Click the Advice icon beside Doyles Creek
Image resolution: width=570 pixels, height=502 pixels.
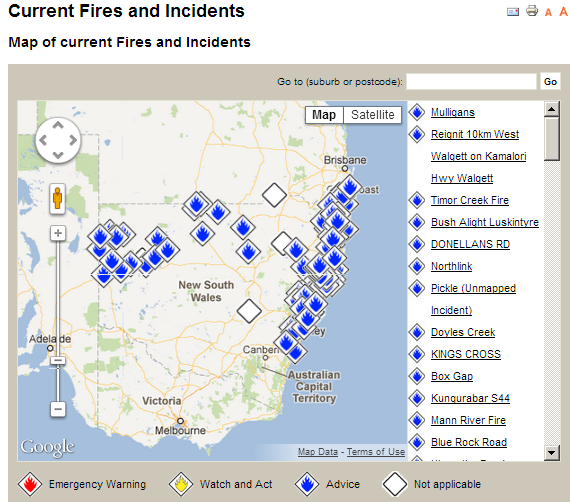[417, 332]
